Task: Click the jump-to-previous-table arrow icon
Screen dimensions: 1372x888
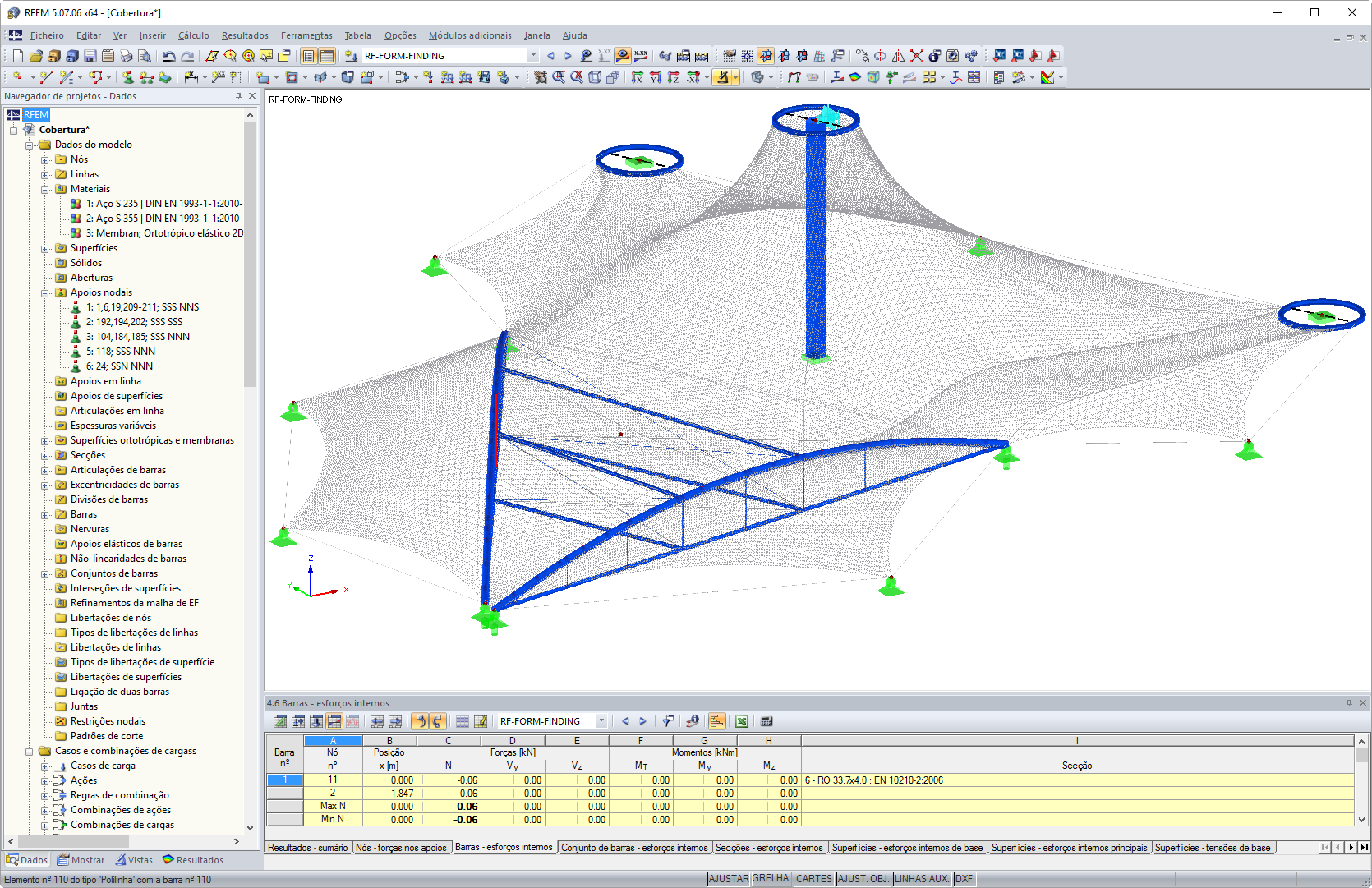Action: pyautogui.click(x=377, y=721)
